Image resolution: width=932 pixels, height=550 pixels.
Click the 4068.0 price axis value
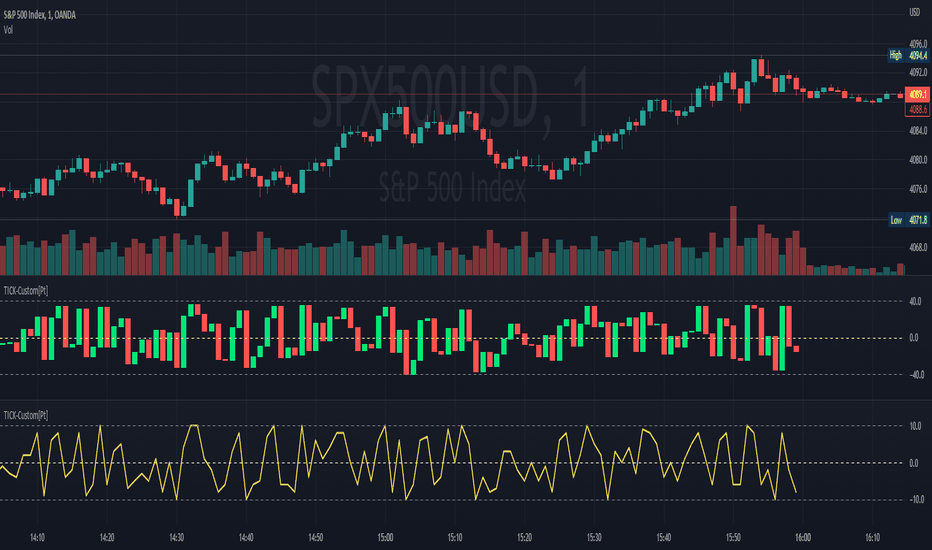[x=918, y=247]
